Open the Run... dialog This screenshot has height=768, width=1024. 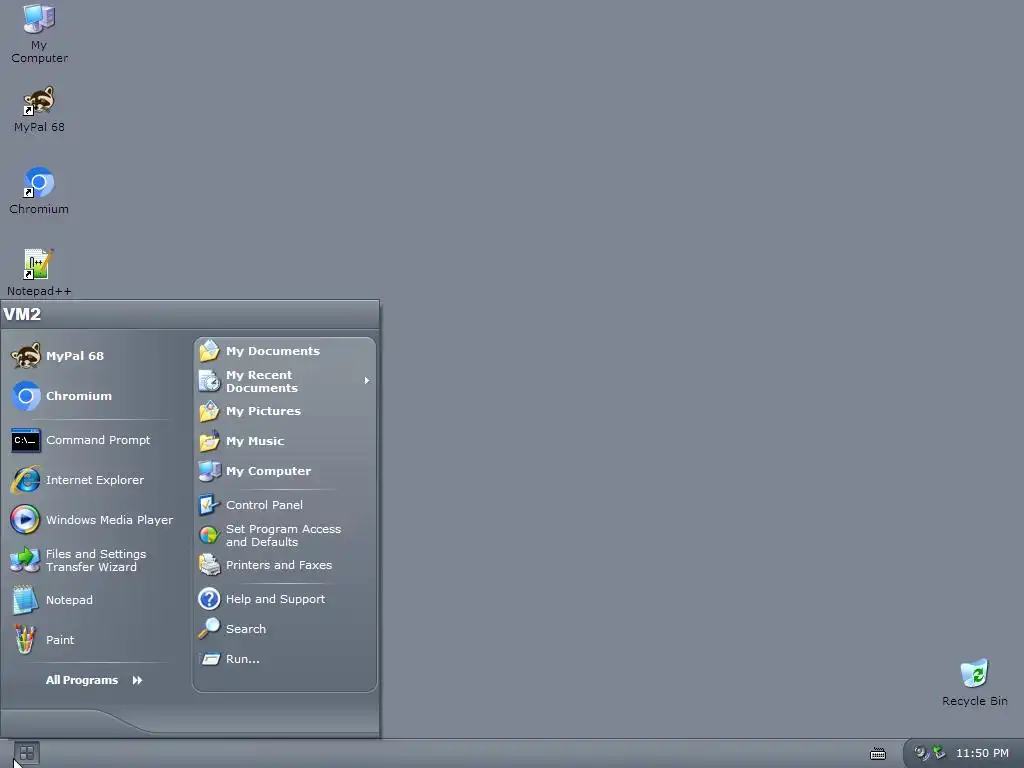coord(285,659)
